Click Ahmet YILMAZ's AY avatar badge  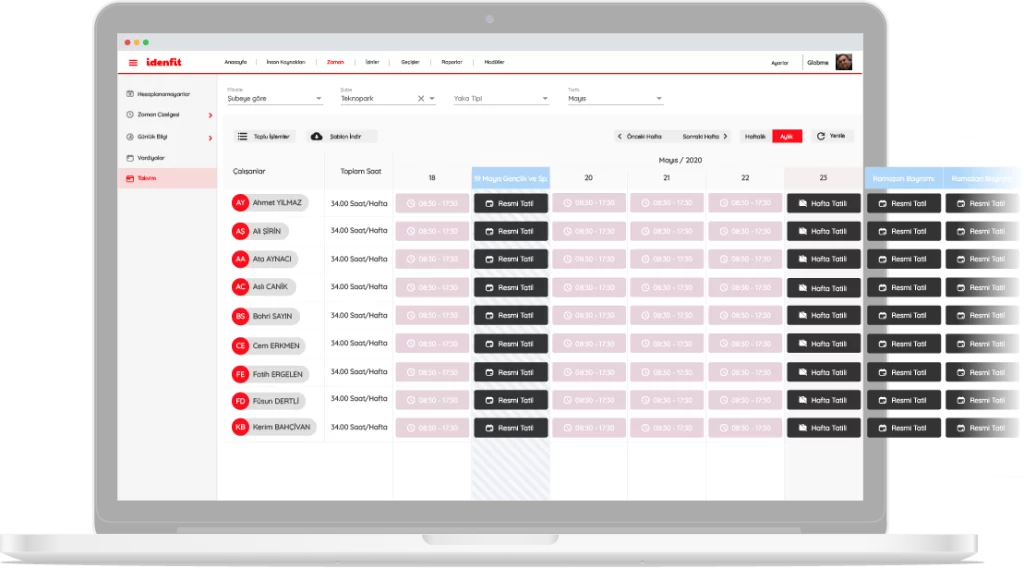click(240, 203)
